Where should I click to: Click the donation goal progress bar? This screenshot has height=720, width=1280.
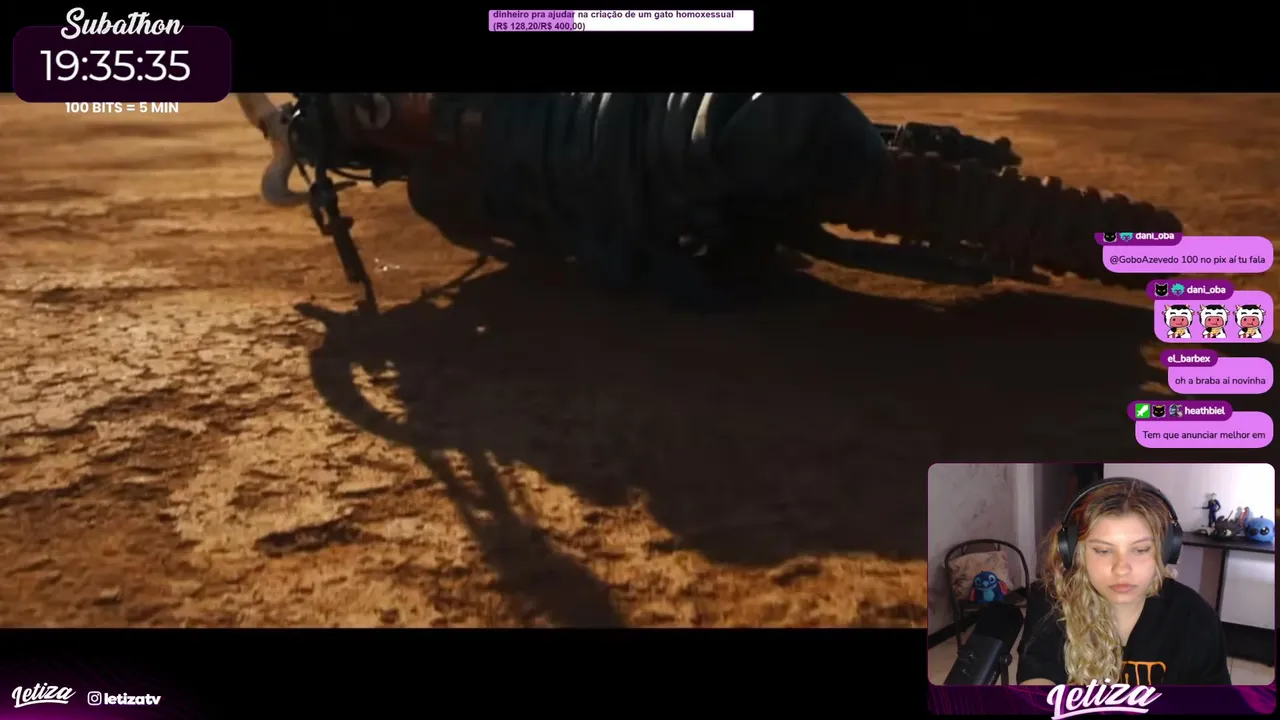pyautogui.click(x=621, y=20)
